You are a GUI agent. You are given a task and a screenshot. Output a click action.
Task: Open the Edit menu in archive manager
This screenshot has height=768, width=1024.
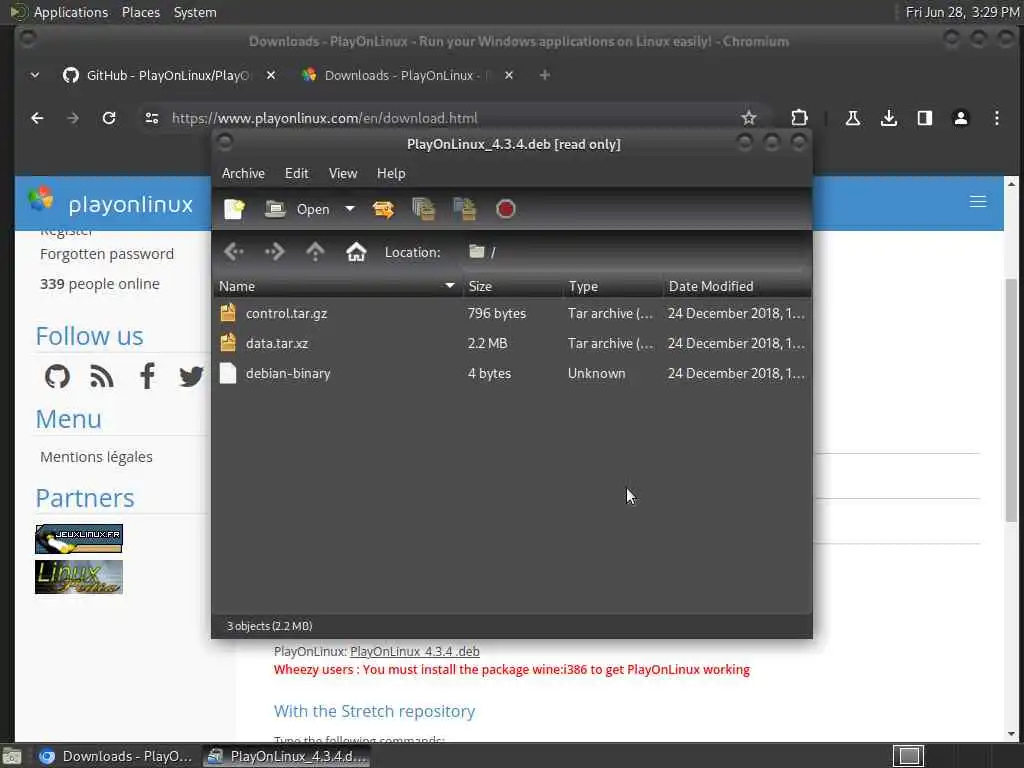[x=296, y=173]
